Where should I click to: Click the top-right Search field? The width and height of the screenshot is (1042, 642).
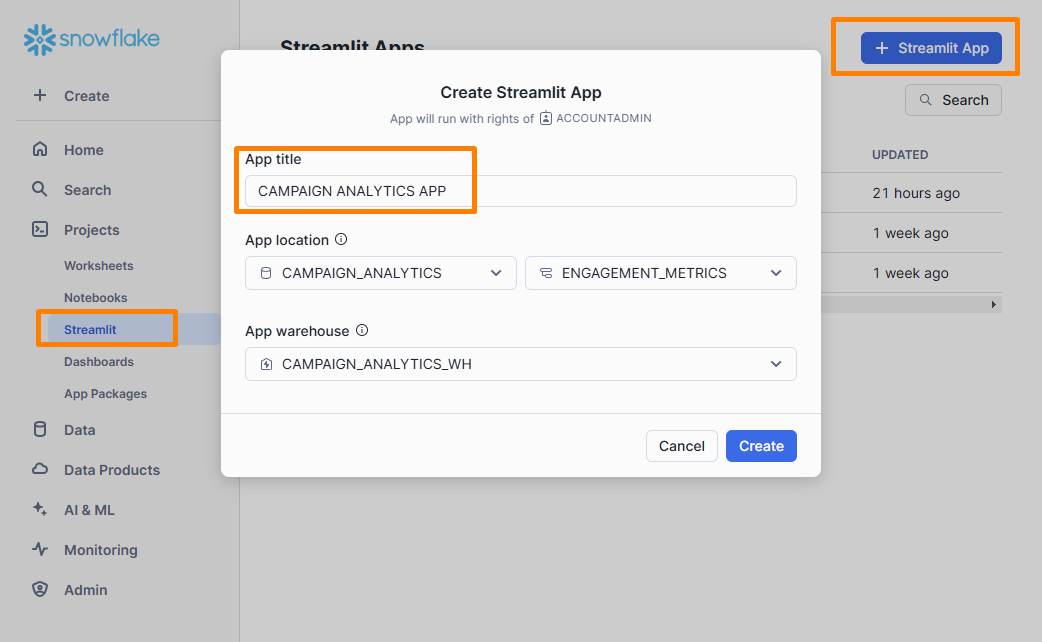(953, 100)
